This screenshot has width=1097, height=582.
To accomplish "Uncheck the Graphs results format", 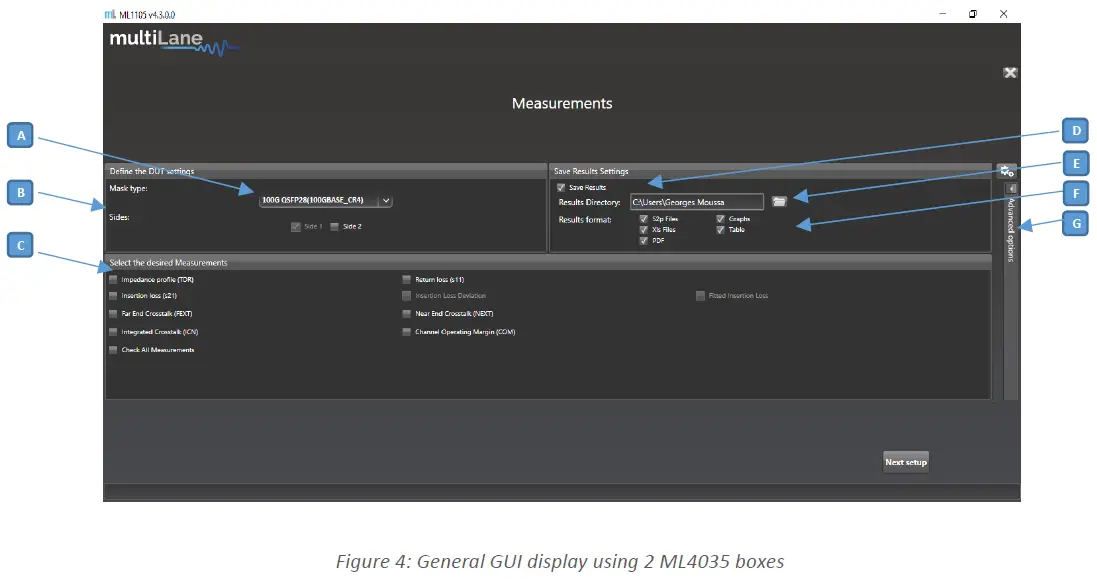I will (x=720, y=219).
